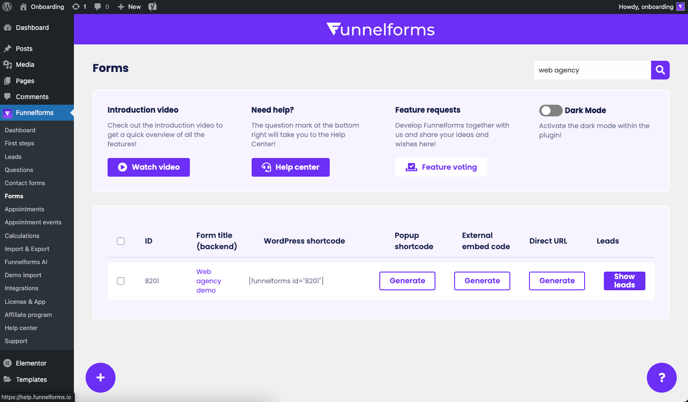Open the Calculations submenu
Image resolution: width=688 pixels, height=402 pixels.
tap(22, 236)
